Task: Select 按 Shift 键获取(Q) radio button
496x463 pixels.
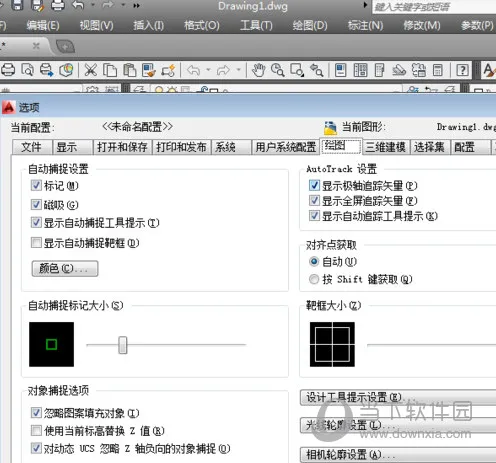Action: point(314,279)
